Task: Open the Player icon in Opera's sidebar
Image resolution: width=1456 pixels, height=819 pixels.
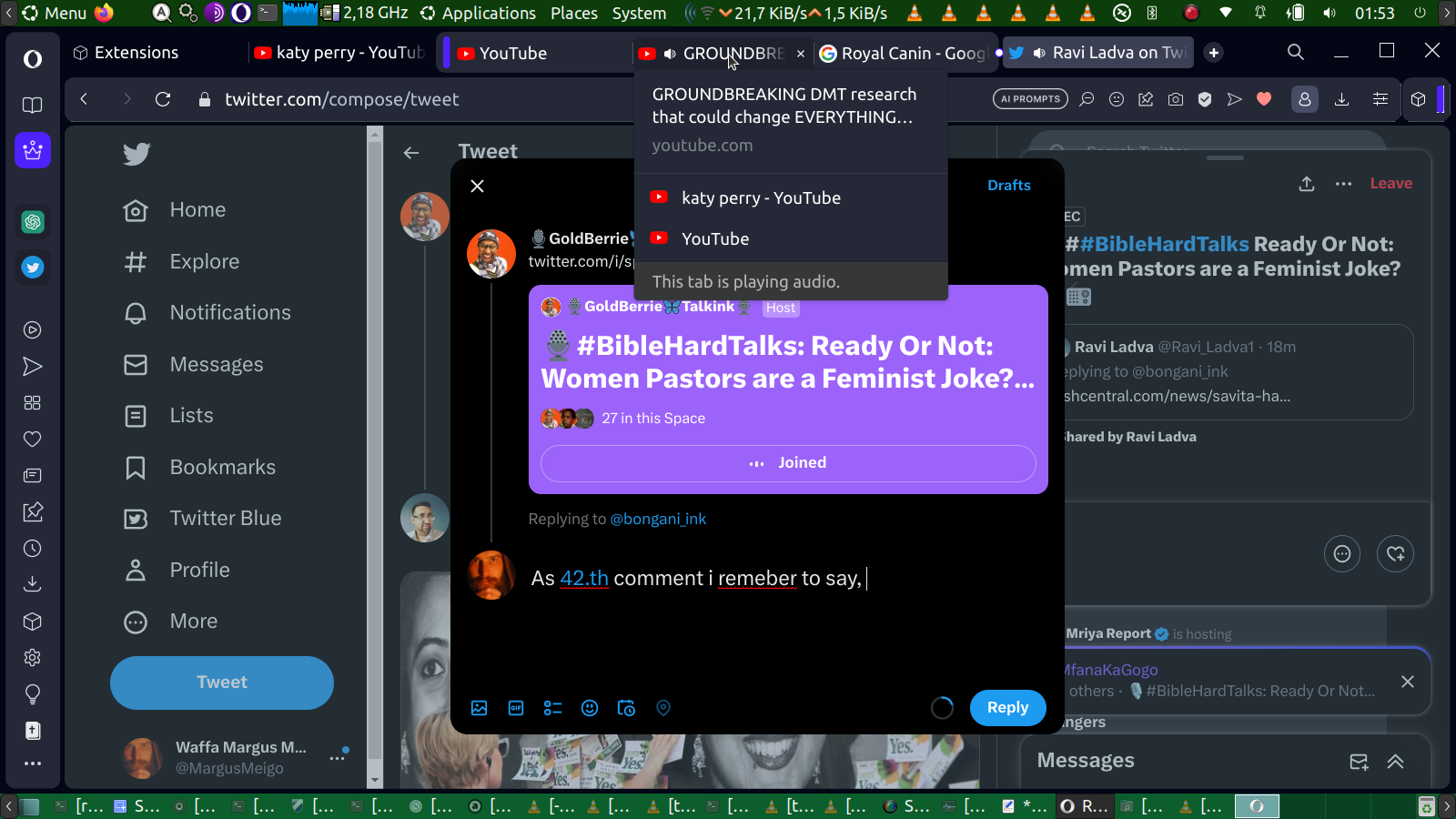Action: click(x=33, y=330)
